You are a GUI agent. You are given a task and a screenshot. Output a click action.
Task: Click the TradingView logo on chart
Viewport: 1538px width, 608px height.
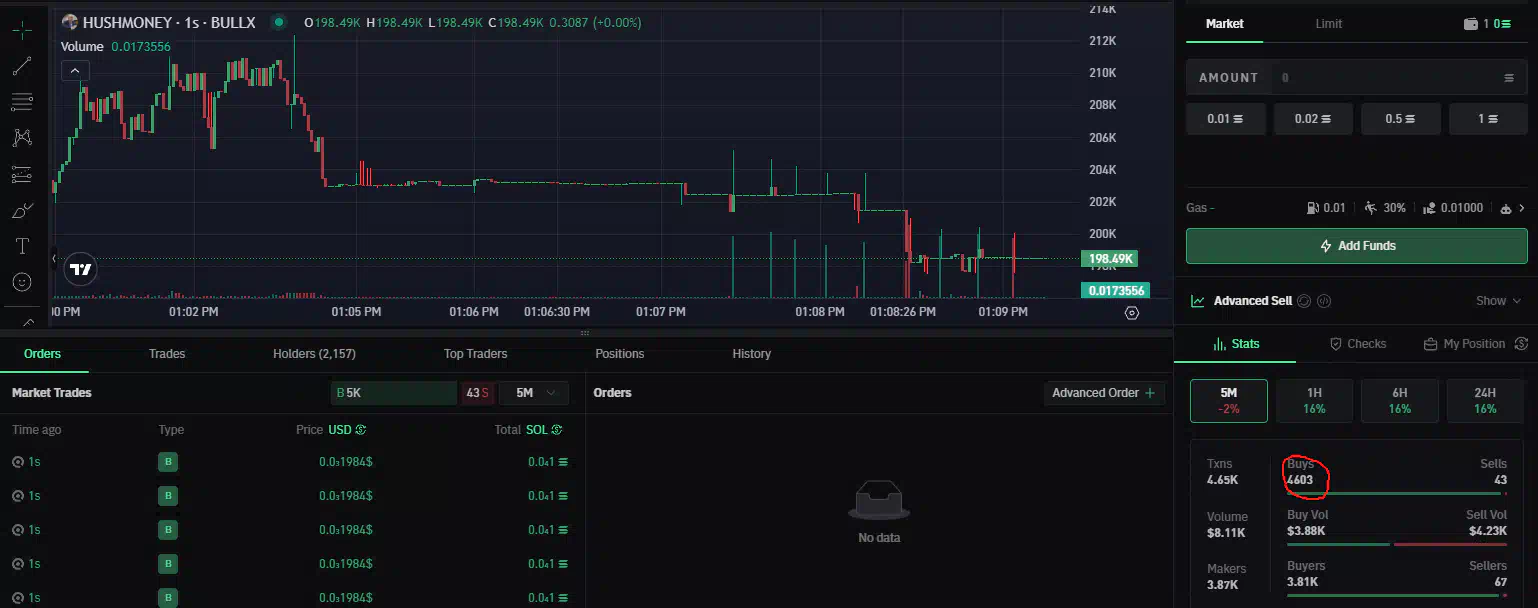click(81, 269)
